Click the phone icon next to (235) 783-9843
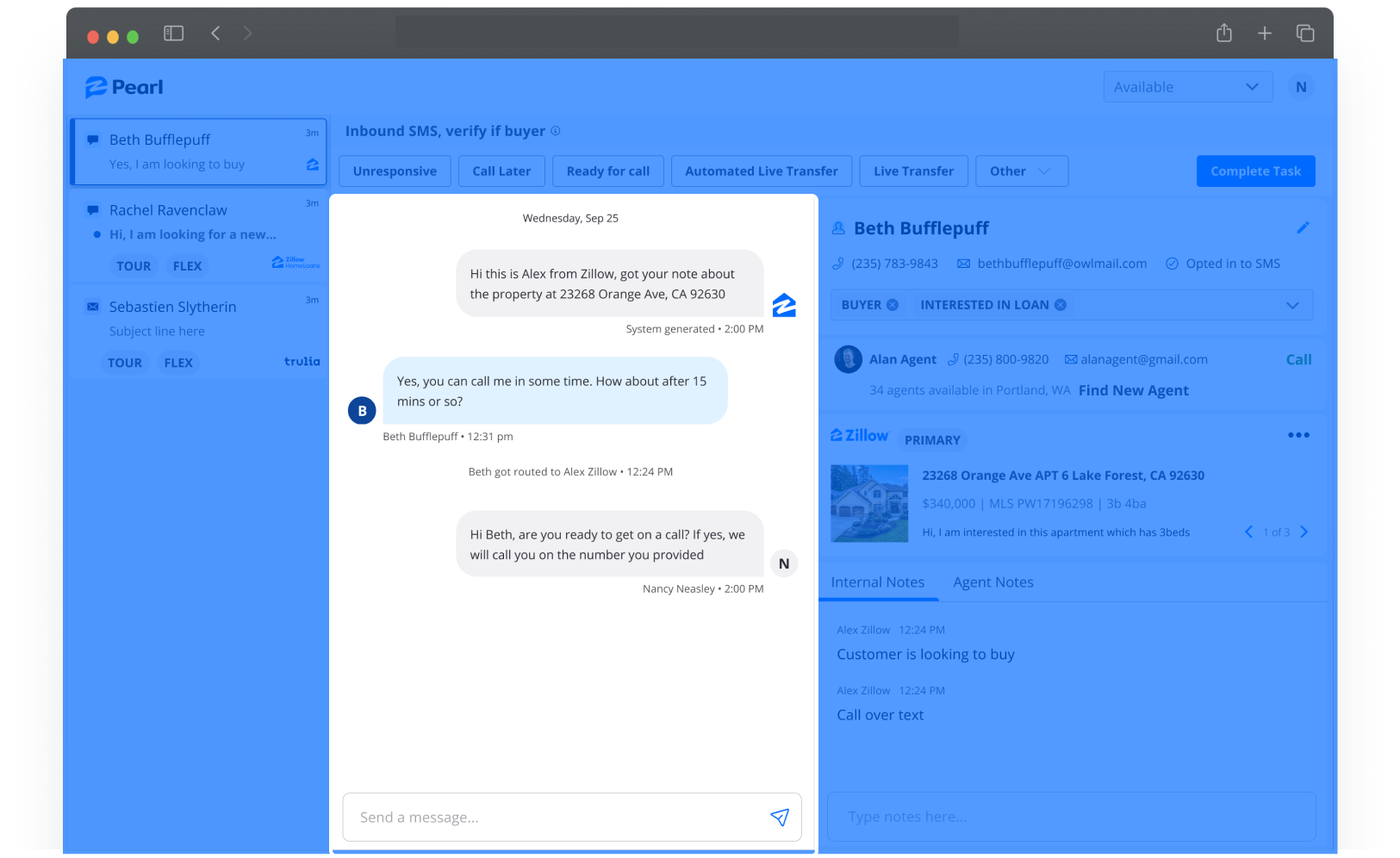1400x858 pixels. pyautogui.click(x=838, y=264)
